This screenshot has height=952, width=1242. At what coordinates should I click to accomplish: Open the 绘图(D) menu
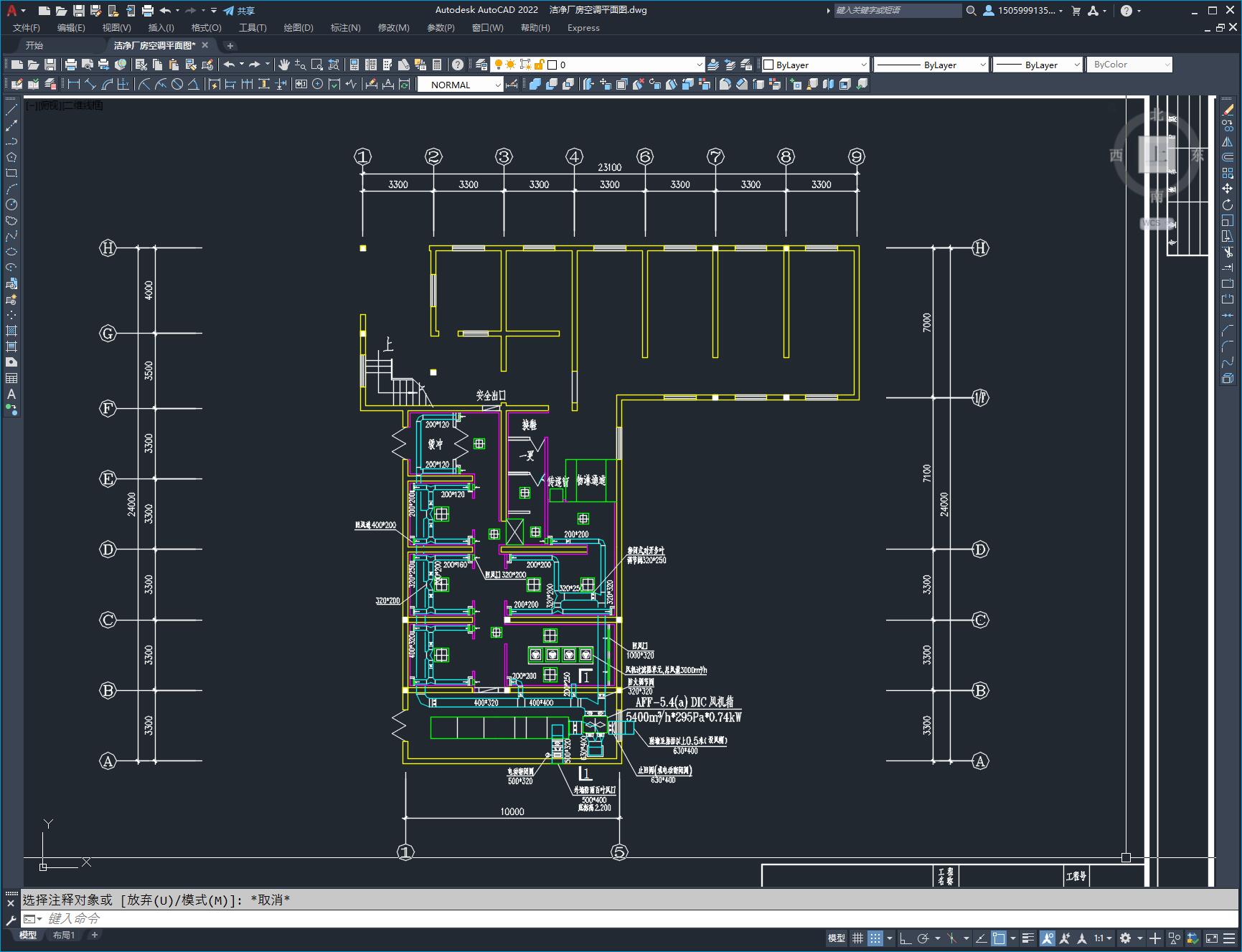click(x=298, y=28)
